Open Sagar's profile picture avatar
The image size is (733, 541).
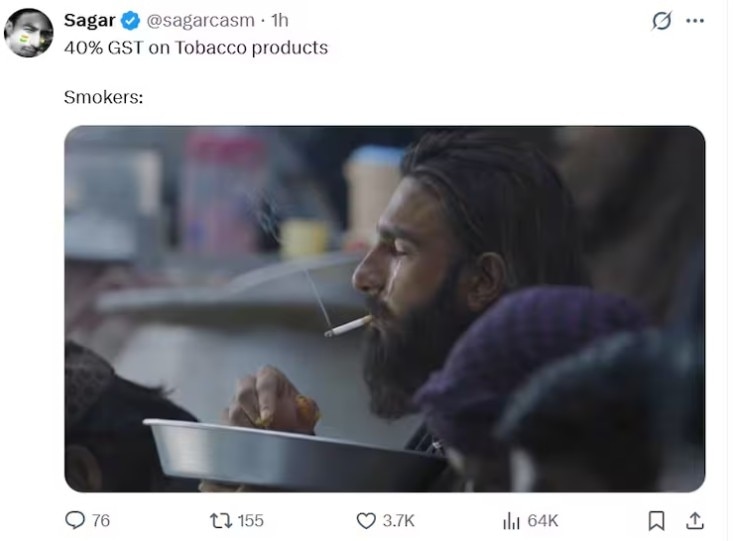coord(29,33)
